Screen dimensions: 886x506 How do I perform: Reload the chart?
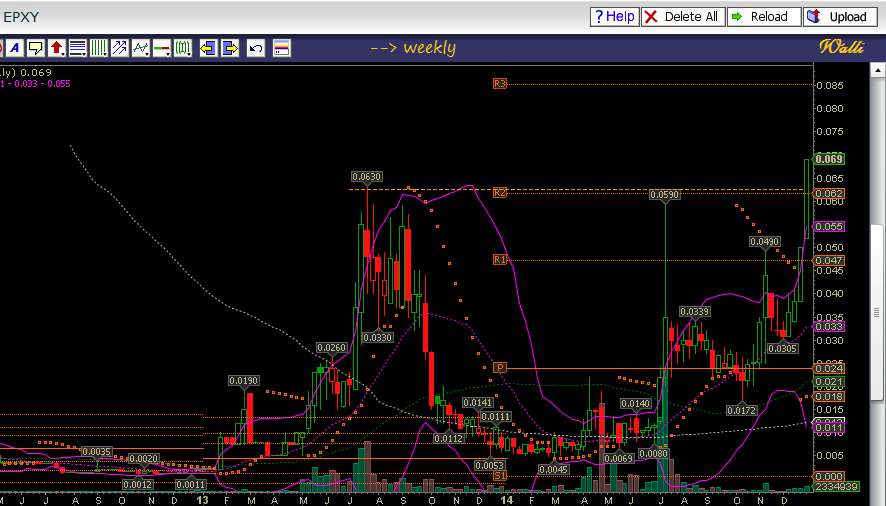pyautogui.click(x=763, y=16)
